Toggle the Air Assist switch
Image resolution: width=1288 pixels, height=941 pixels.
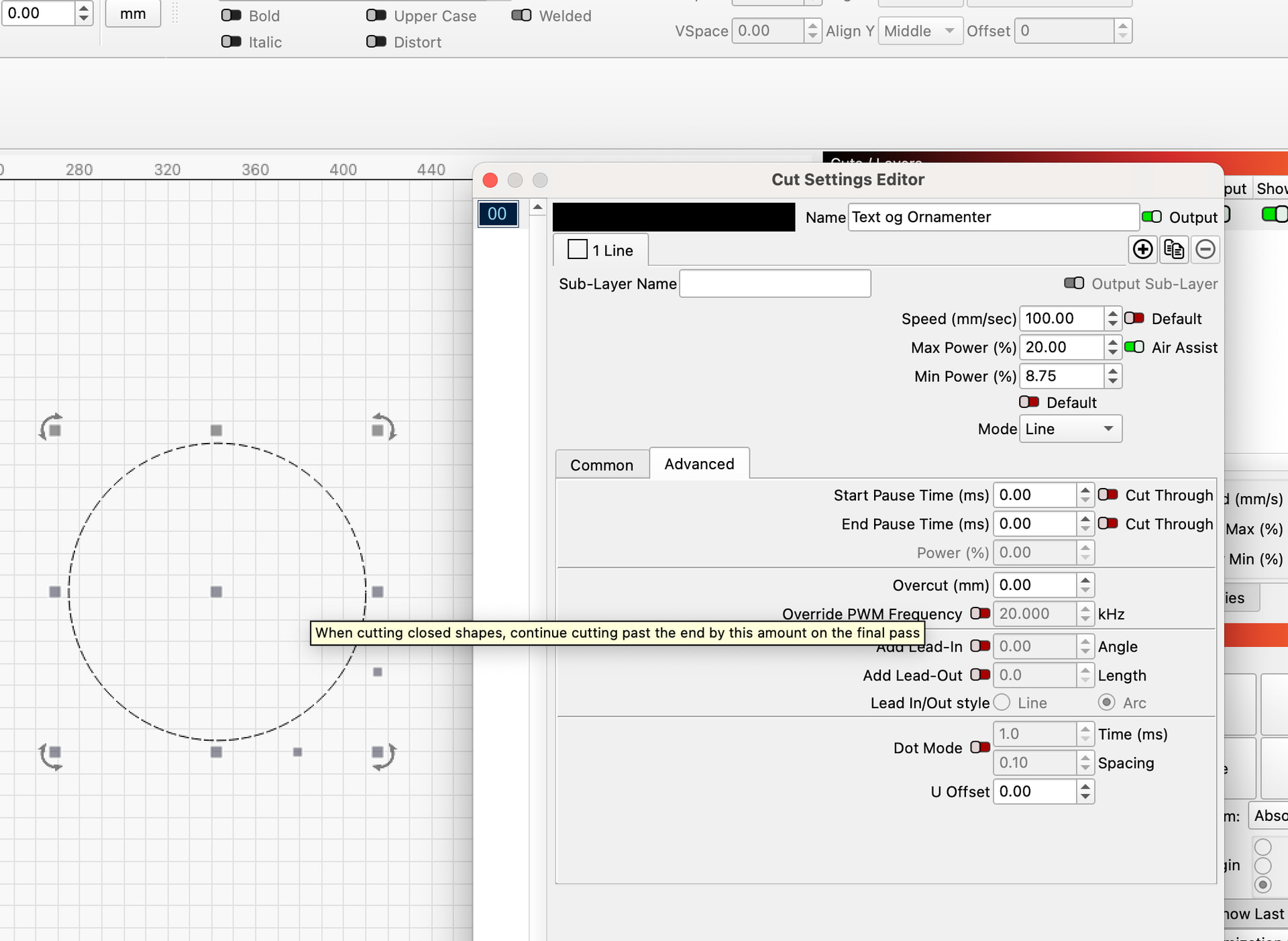click(x=1134, y=347)
